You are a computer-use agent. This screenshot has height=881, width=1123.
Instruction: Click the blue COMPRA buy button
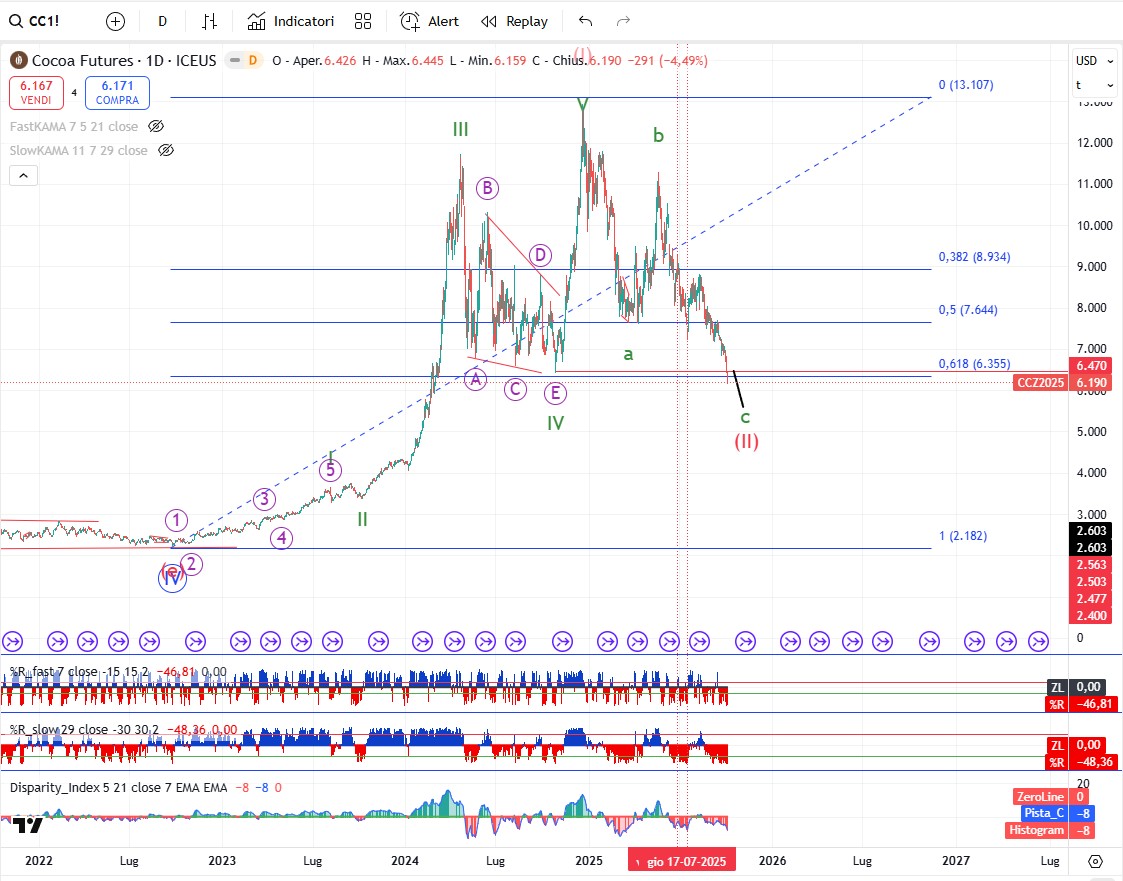[x=117, y=93]
